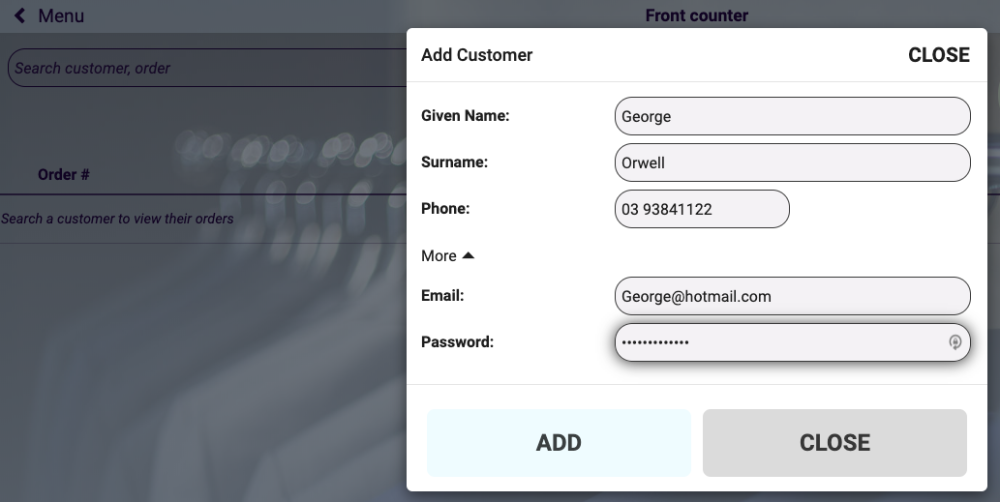Dismiss dialog with top-right CLOSE link

coord(938,56)
